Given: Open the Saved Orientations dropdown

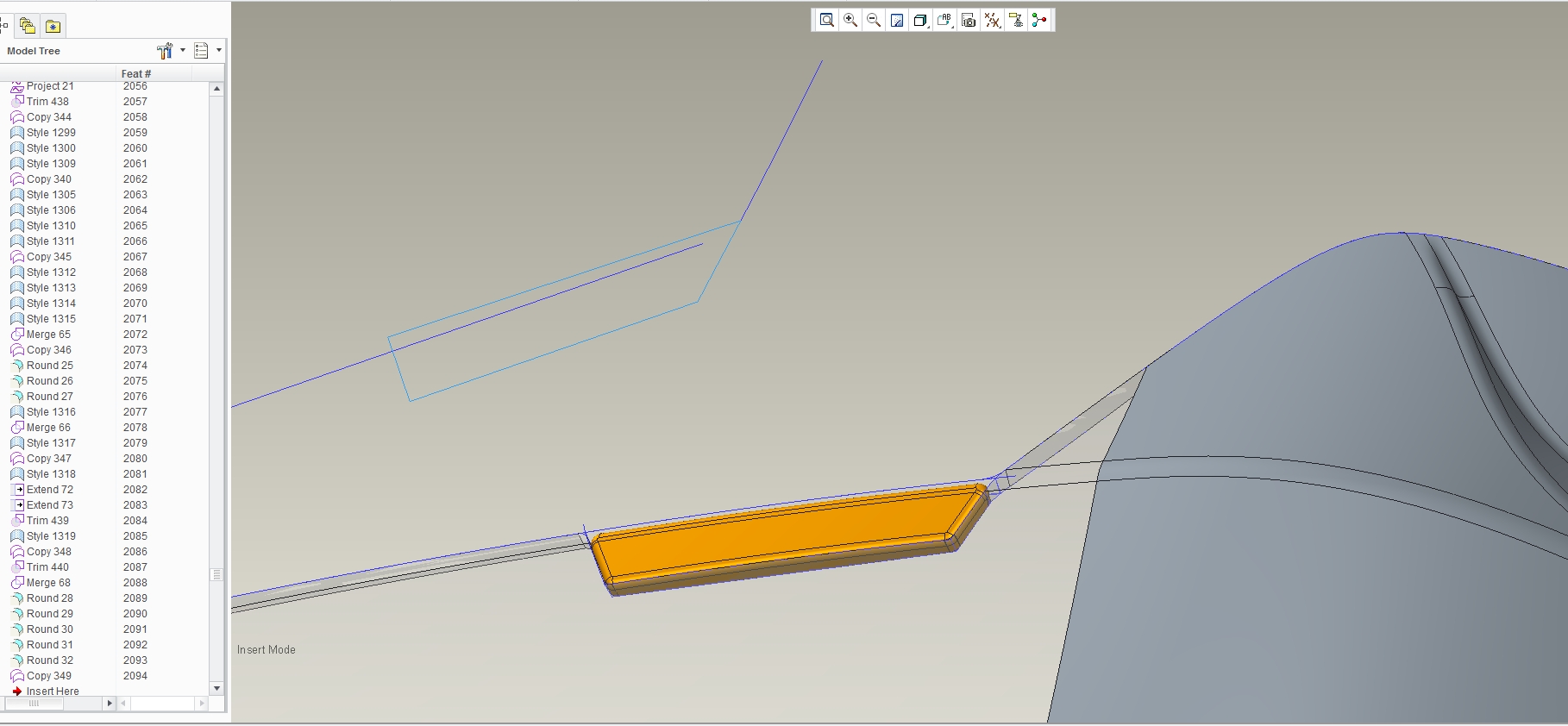Looking at the screenshot, I should [x=944, y=21].
